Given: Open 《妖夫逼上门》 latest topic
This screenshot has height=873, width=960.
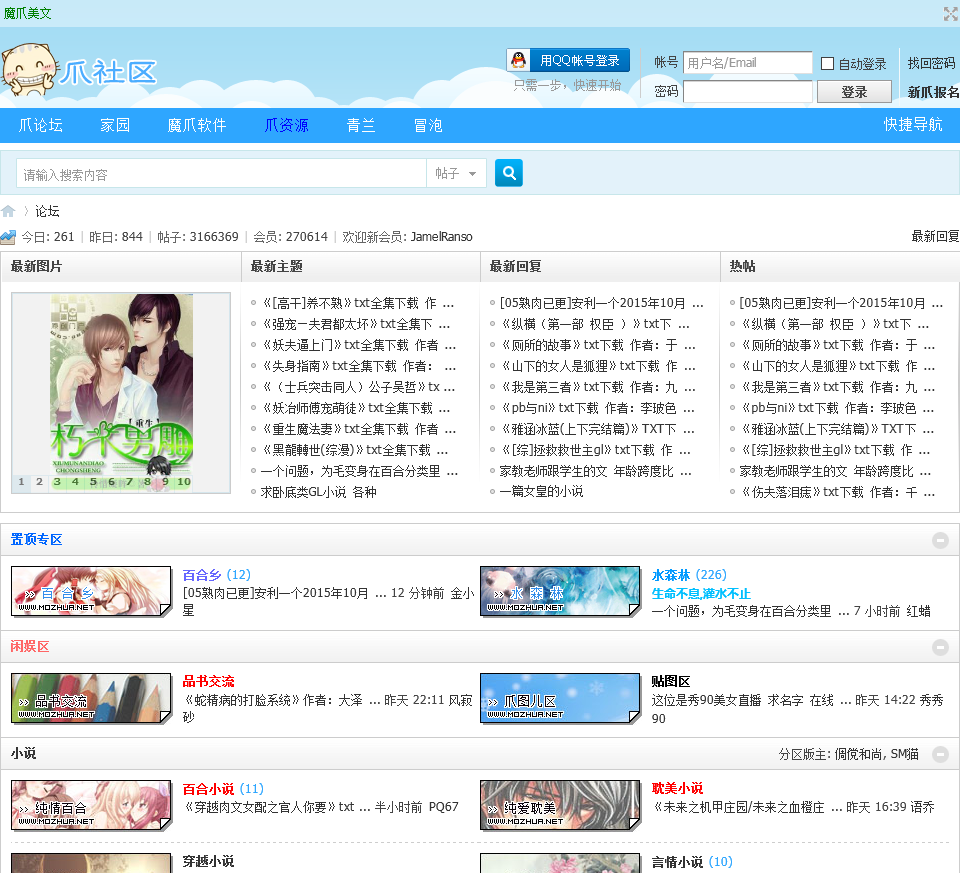Looking at the screenshot, I should (358, 345).
